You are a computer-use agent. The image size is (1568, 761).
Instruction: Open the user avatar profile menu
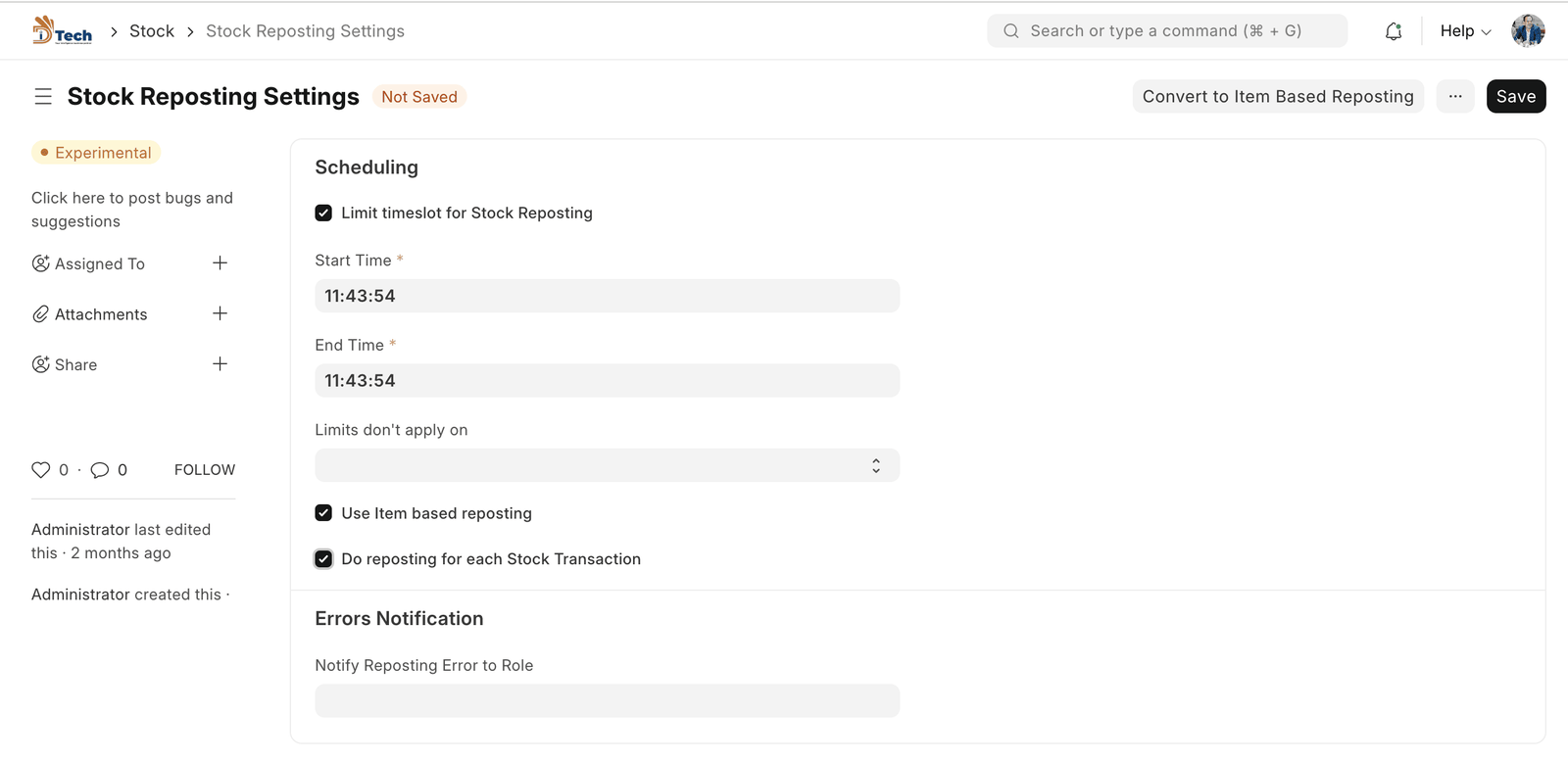tap(1527, 31)
